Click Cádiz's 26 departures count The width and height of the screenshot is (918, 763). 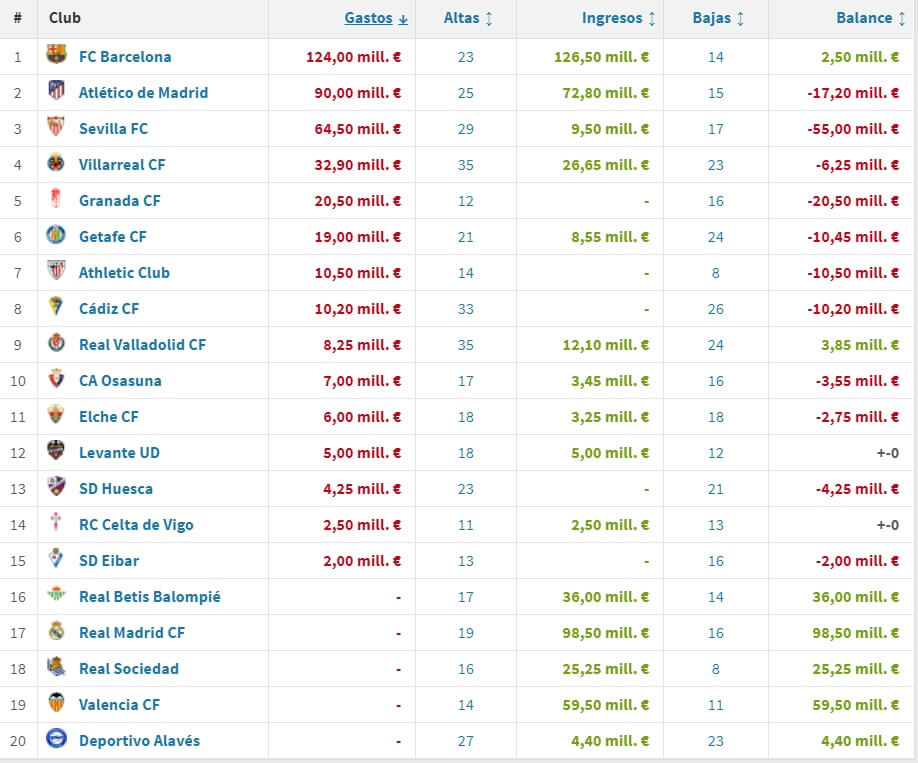pos(715,309)
